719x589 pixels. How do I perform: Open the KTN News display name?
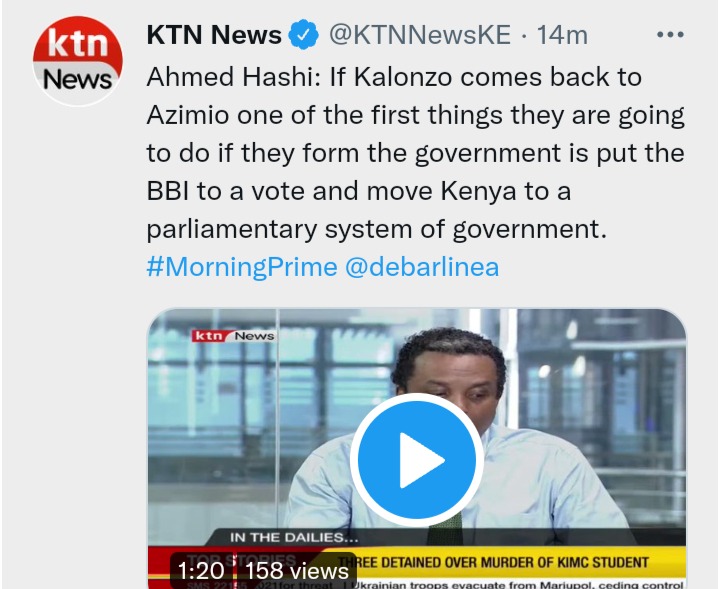coord(214,35)
